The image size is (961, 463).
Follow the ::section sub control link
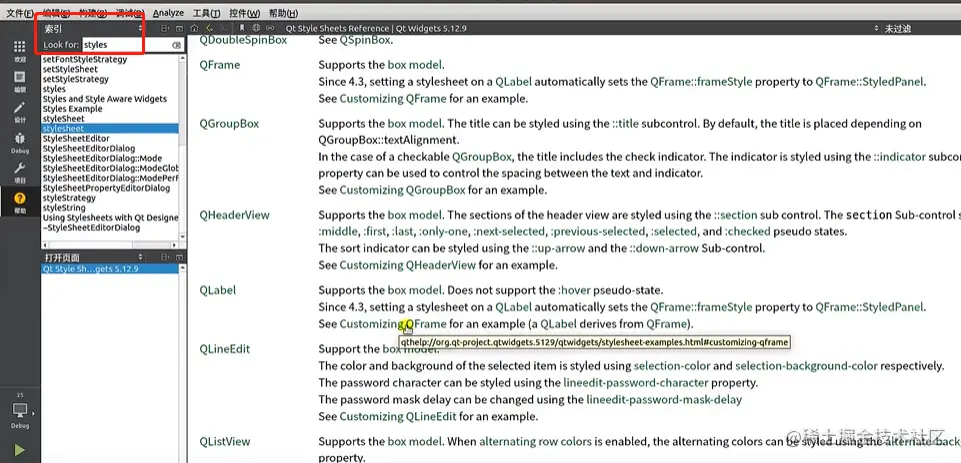tap(735, 215)
